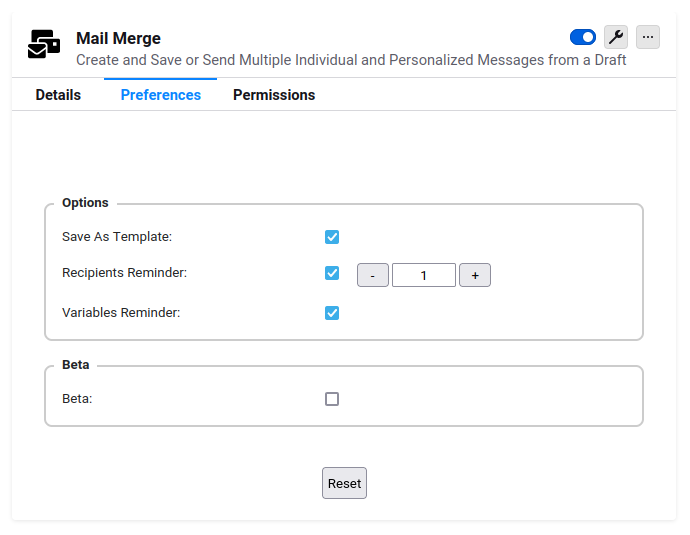The width and height of the screenshot is (690, 535).
Task: Click the Reset button
Action: pyautogui.click(x=344, y=483)
